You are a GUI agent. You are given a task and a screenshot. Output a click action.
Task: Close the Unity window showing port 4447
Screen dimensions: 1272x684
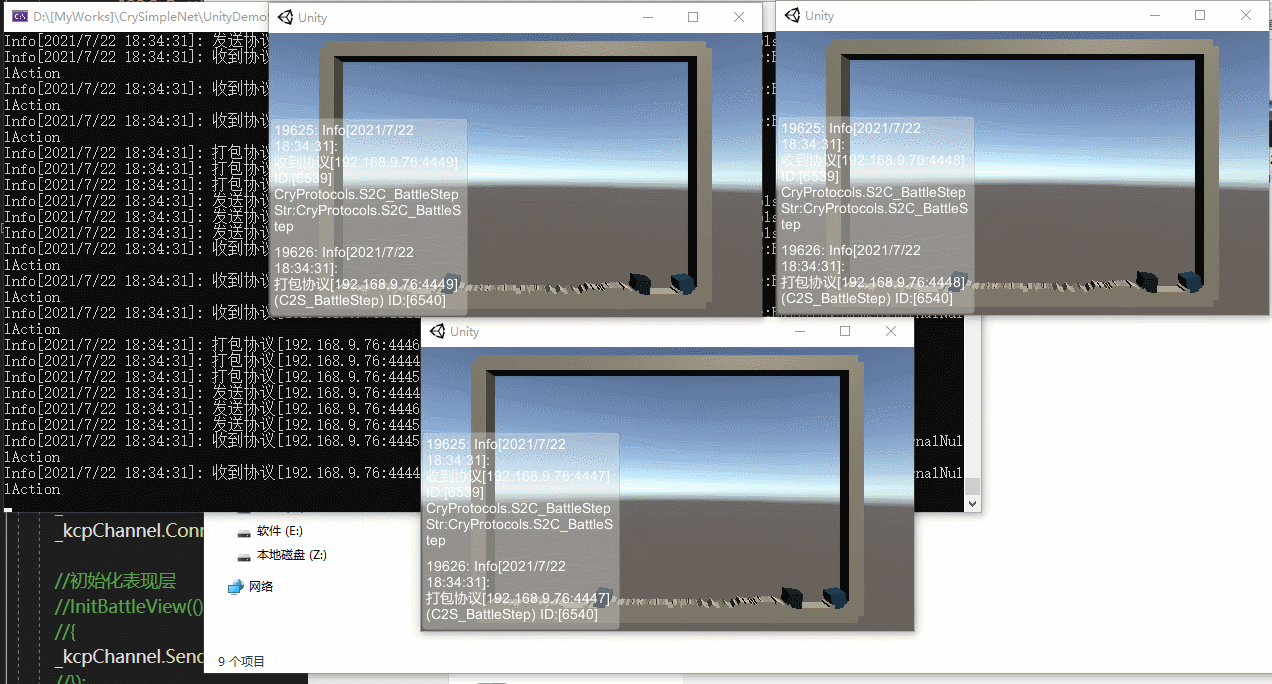(891, 331)
